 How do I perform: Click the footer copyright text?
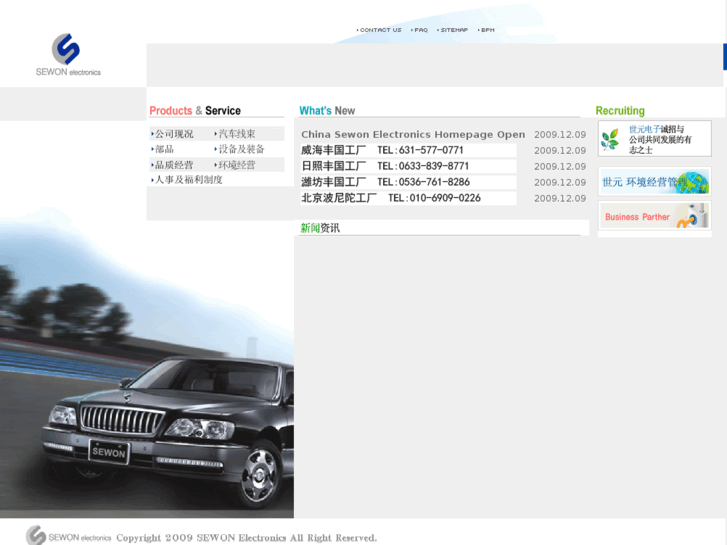coord(247,538)
